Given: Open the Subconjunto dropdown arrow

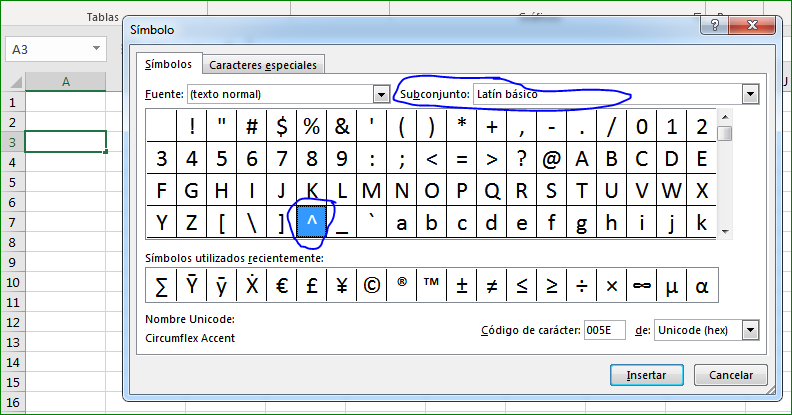Looking at the screenshot, I should point(750,94).
